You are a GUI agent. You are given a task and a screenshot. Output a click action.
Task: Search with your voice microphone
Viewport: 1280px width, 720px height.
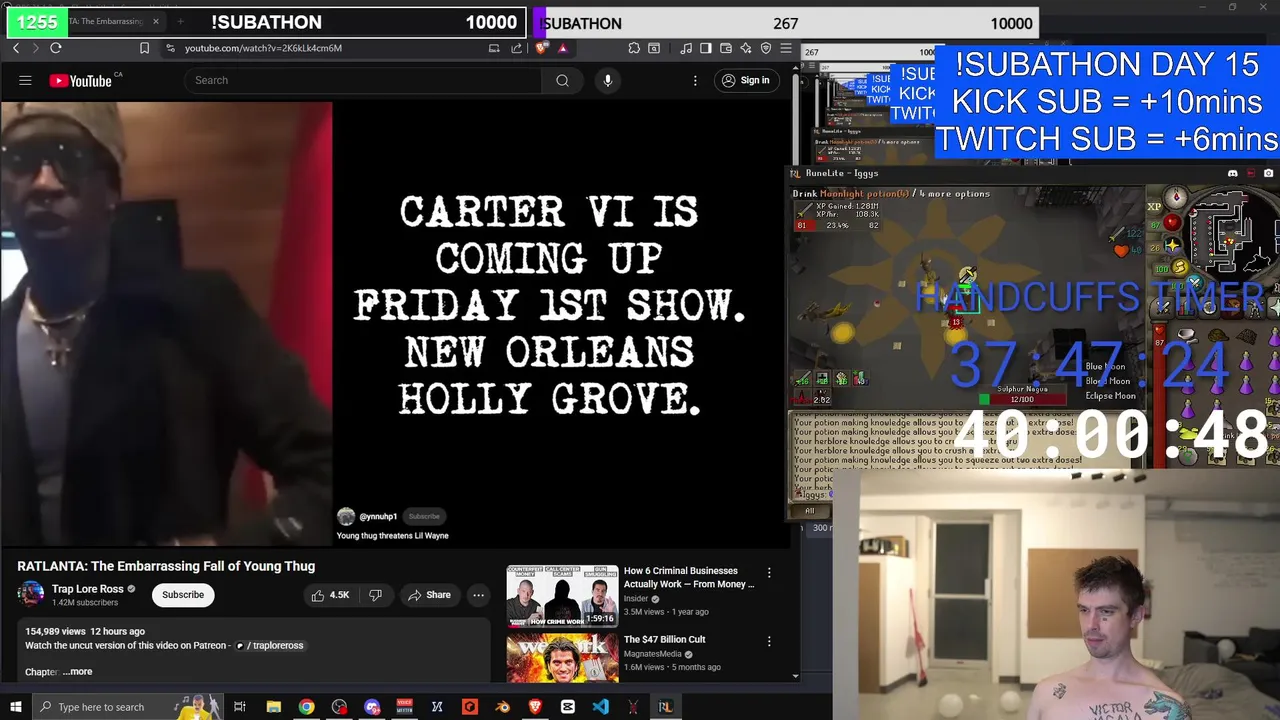pyautogui.click(x=607, y=80)
